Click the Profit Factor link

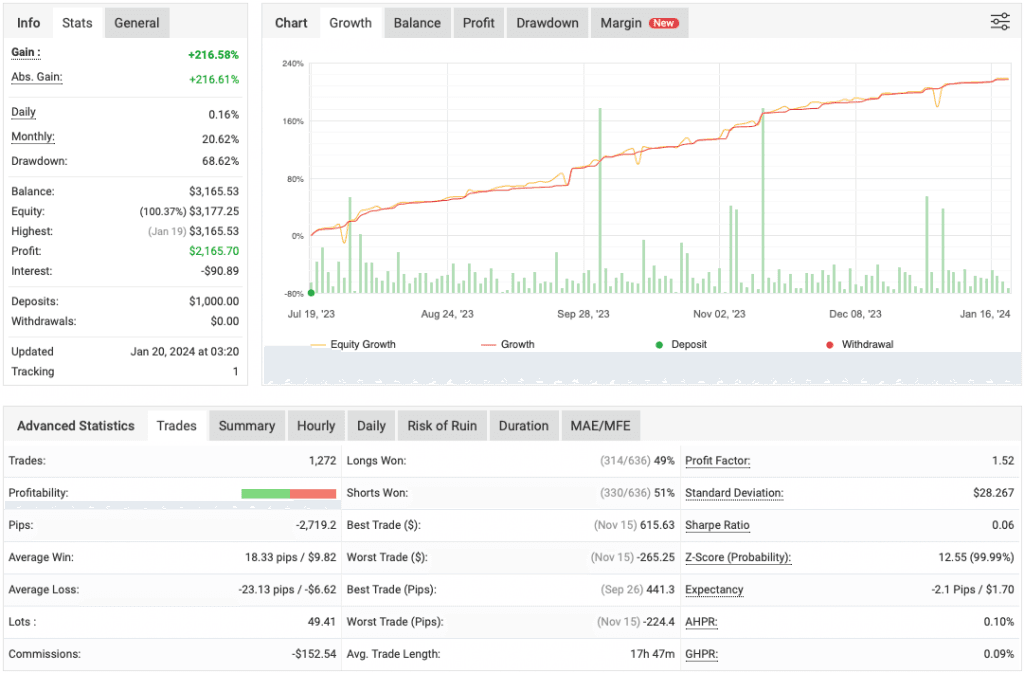[x=717, y=461]
